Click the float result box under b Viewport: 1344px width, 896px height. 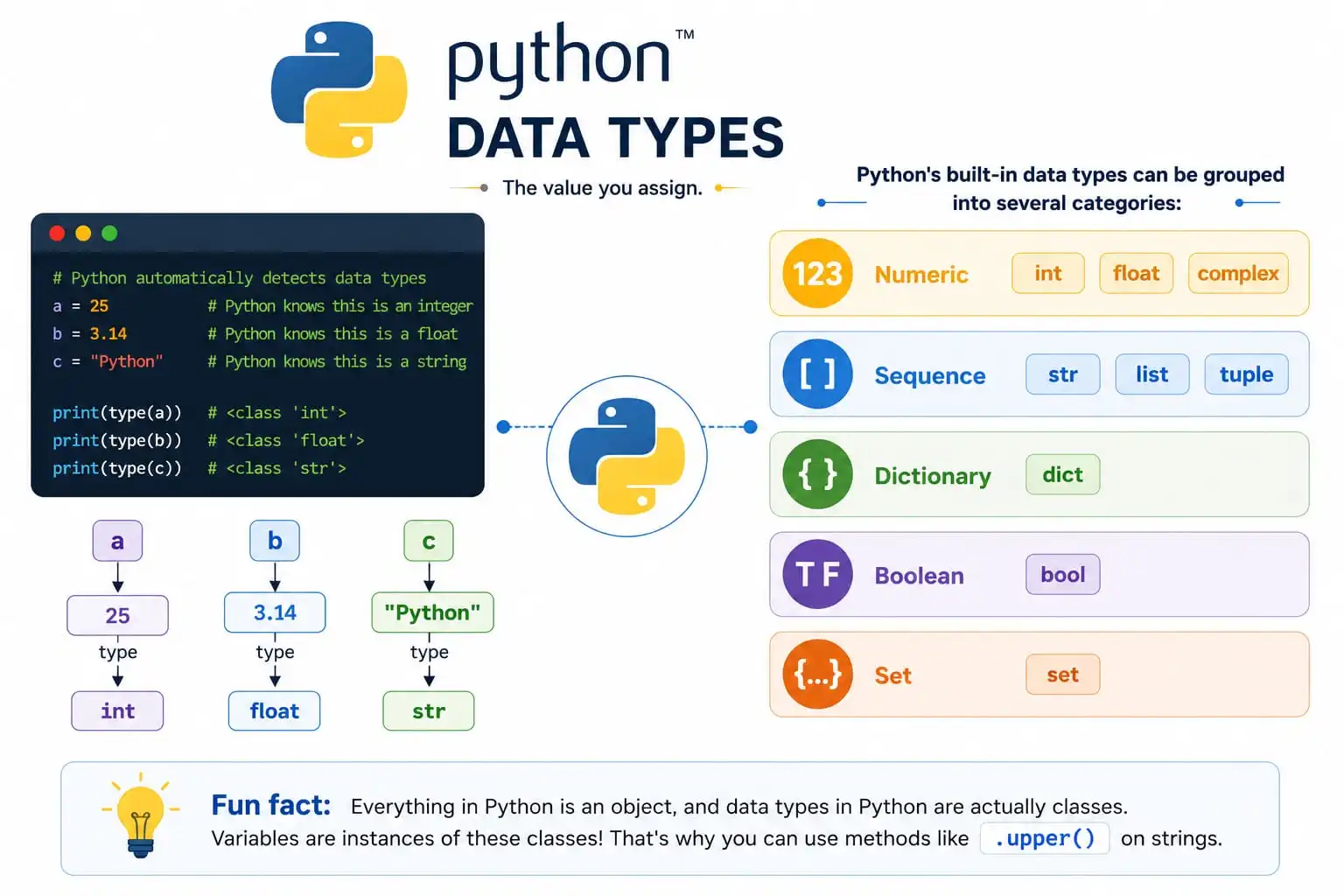click(x=275, y=710)
